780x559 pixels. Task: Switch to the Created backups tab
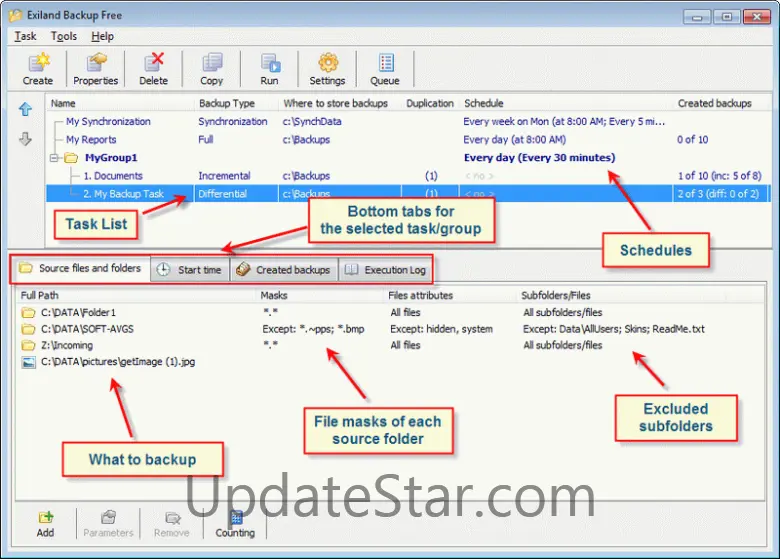284,270
